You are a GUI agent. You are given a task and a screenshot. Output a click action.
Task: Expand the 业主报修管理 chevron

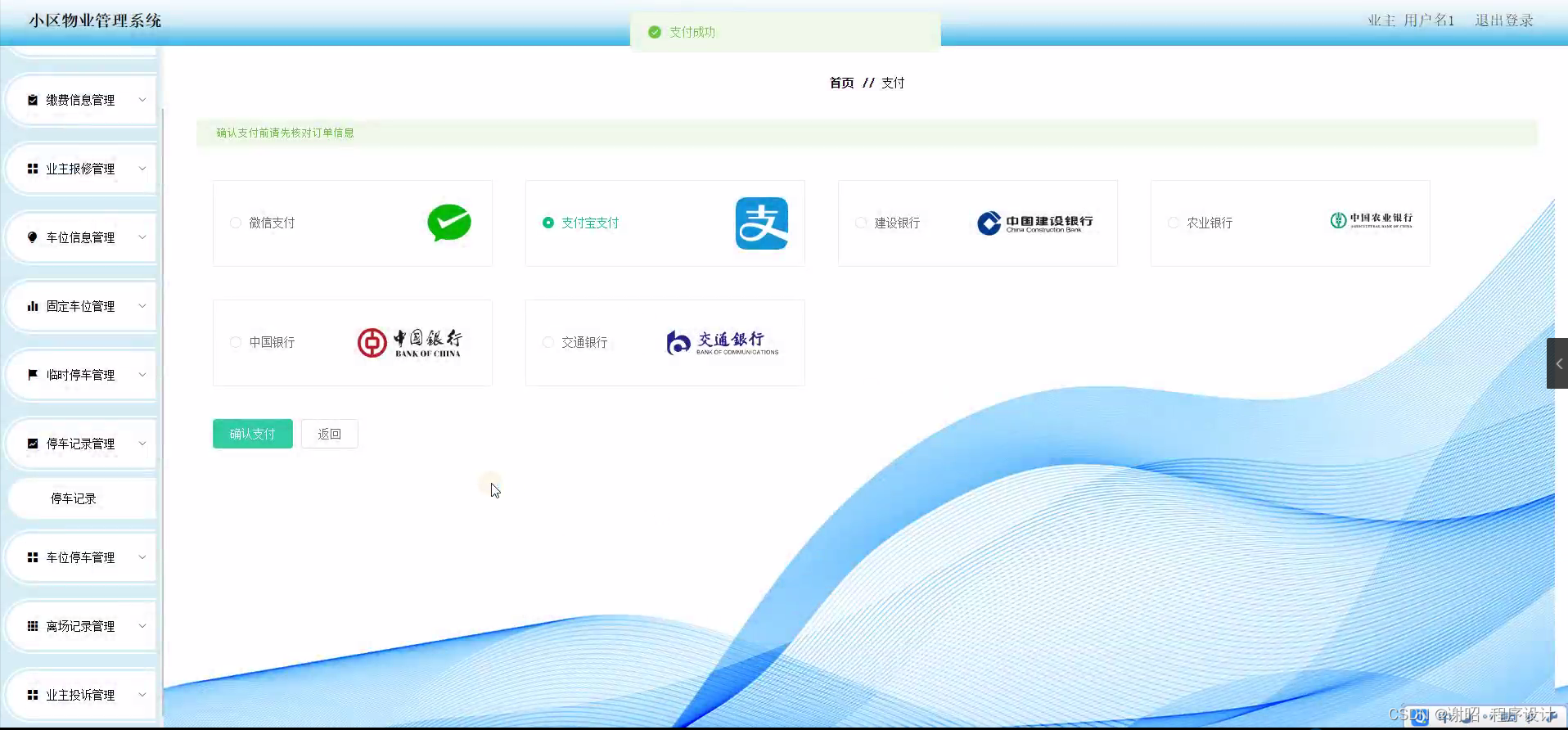(x=142, y=169)
